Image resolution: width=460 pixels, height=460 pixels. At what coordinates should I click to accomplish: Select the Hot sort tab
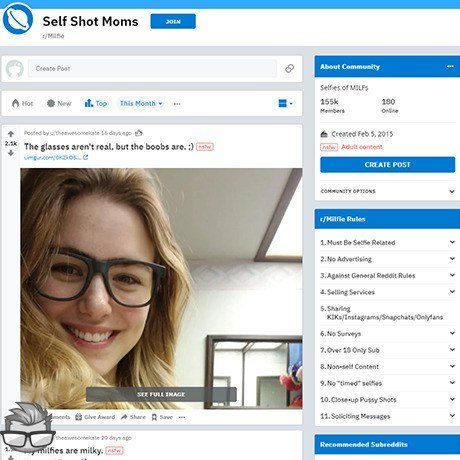[x=23, y=104]
